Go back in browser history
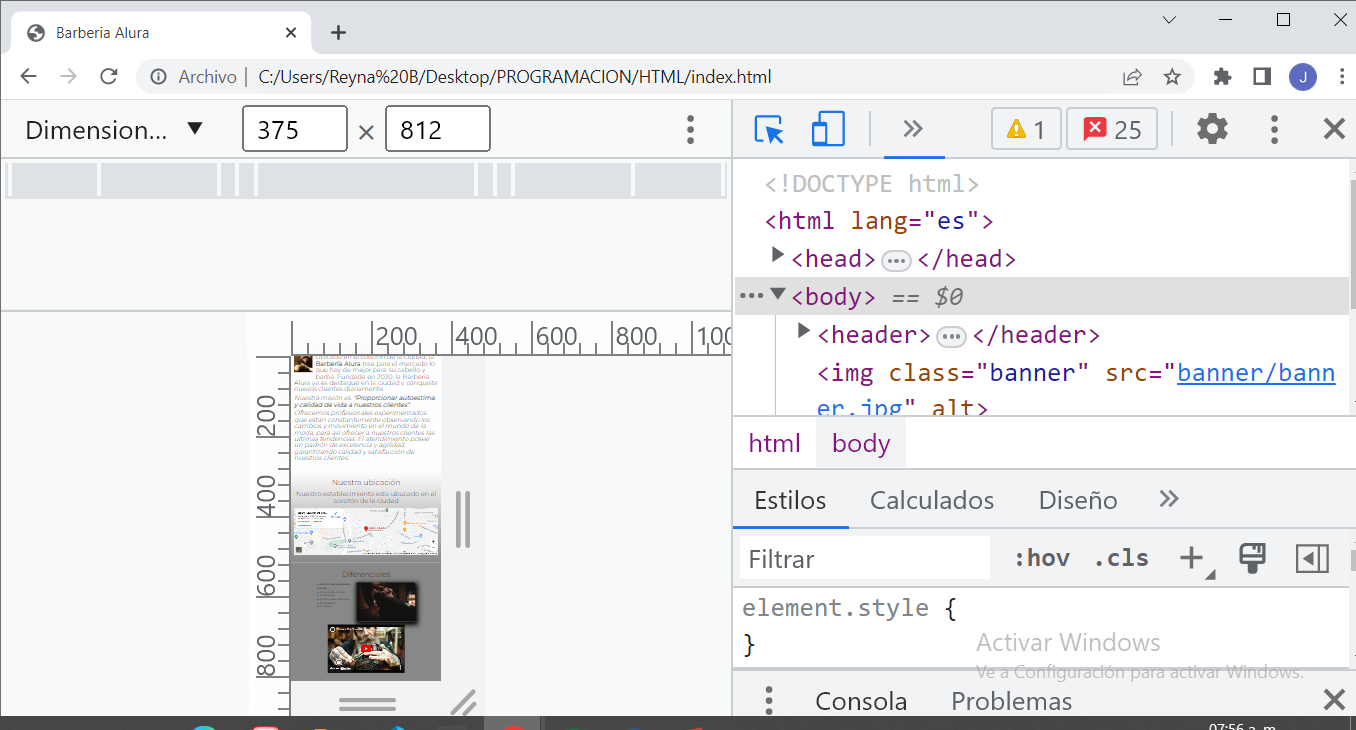The height and width of the screenshot is (730, 1356). point(28,77)
